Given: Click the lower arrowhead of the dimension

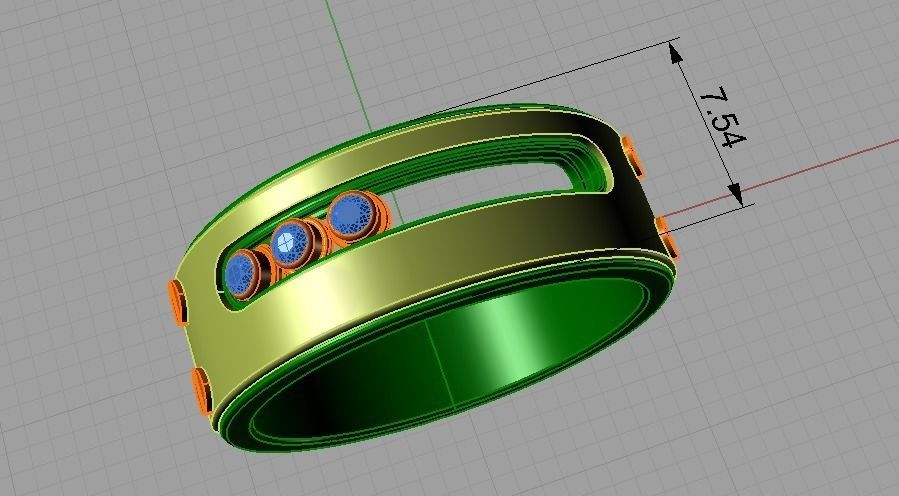Looking at the screenshot, I should click(736, 195).
